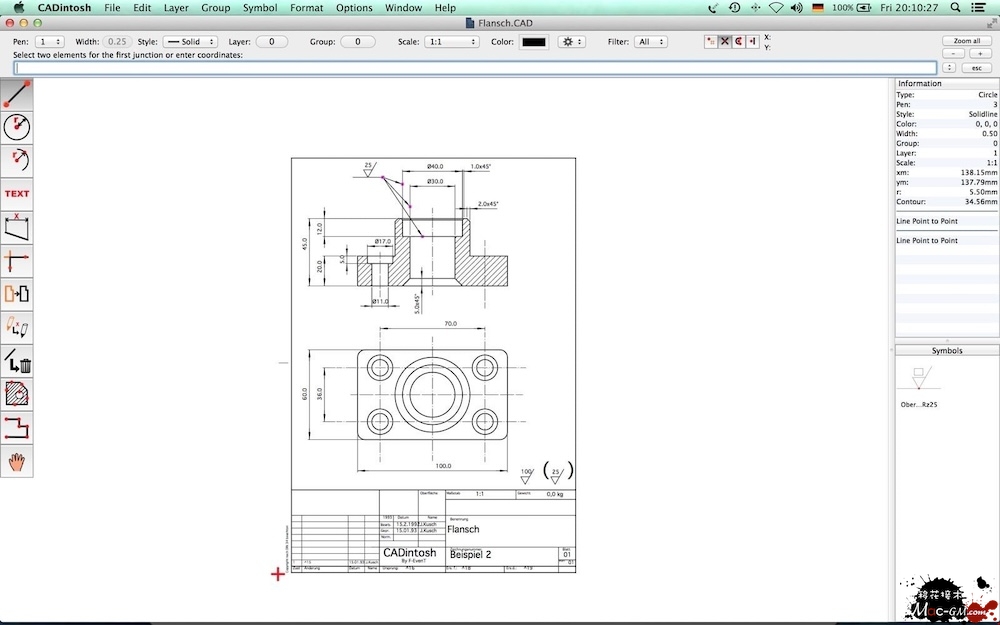Click the Width value field
Viewport: 1000px width, 625px height.
click(x=117, y=41)
